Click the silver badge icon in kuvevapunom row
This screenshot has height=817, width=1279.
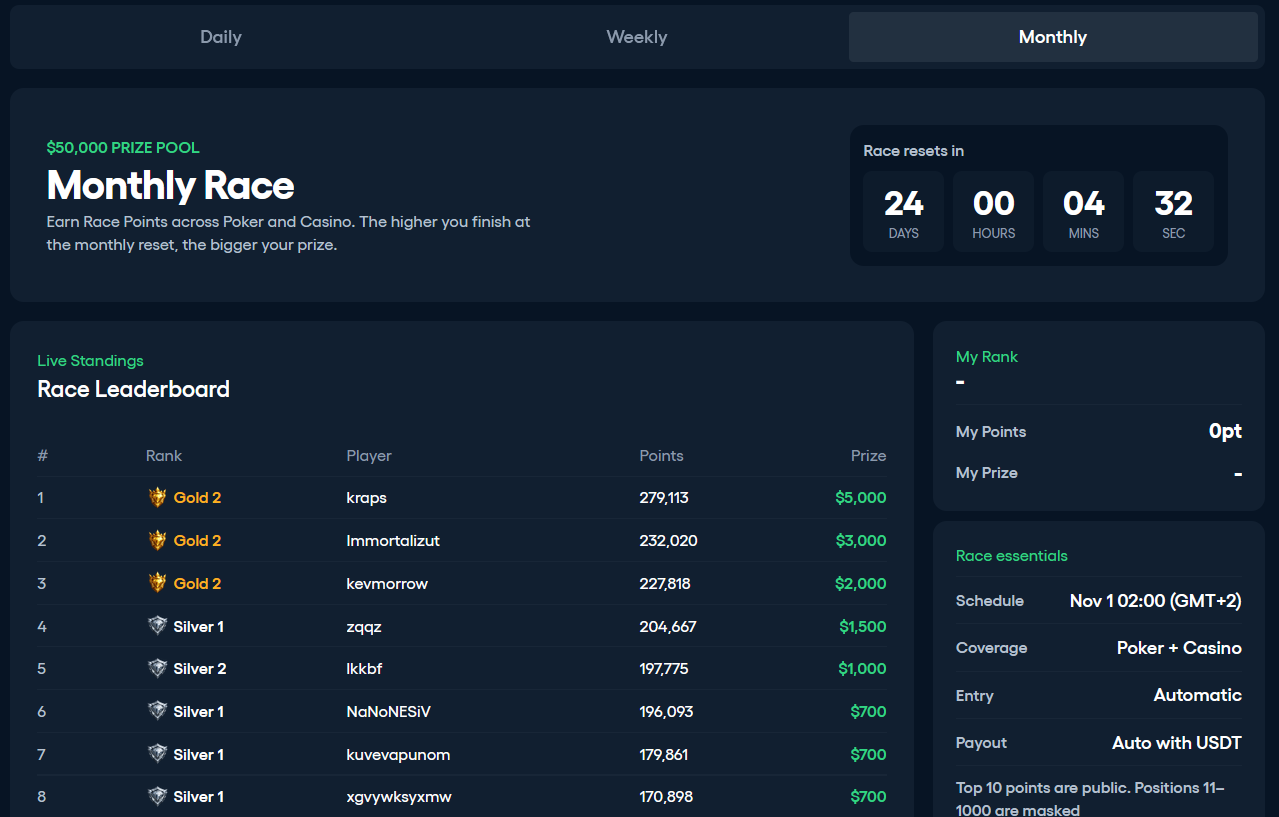pyautogui.click(x=157, y=754)
